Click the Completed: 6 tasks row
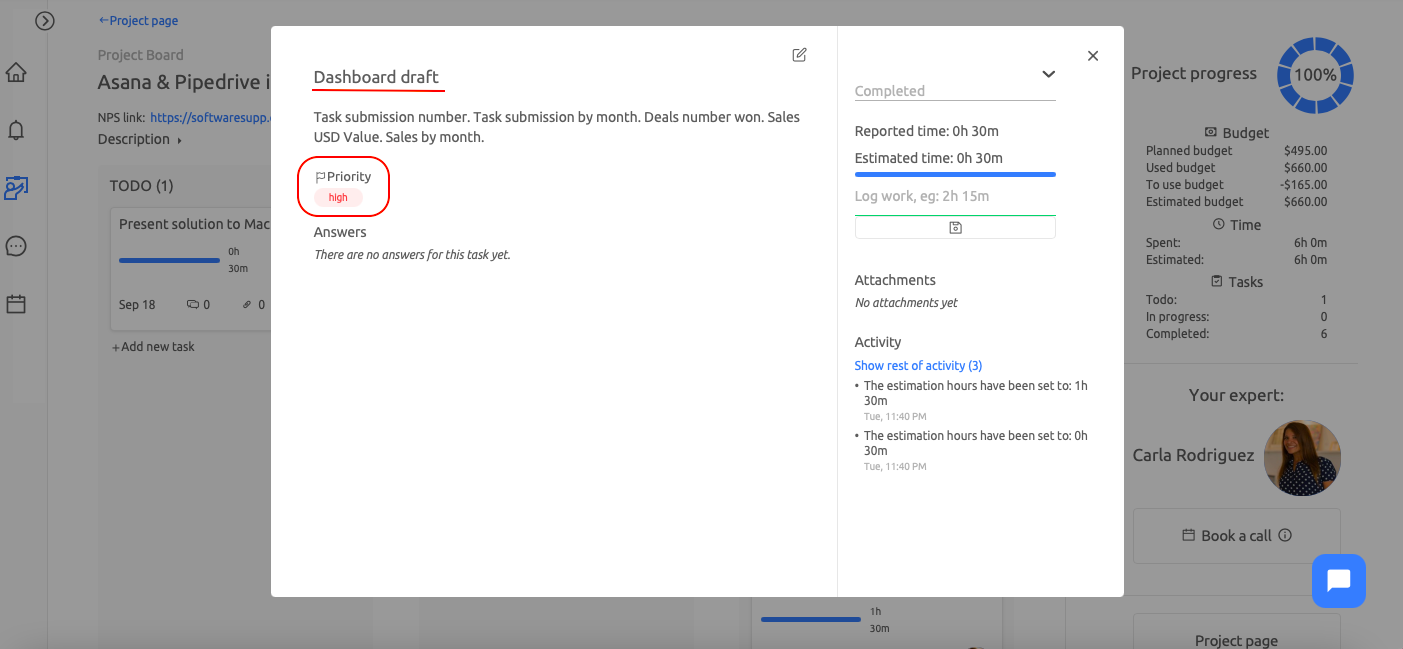Image resolution: width=1403 pixels, height=649 pixels. tap(1236, 334)
